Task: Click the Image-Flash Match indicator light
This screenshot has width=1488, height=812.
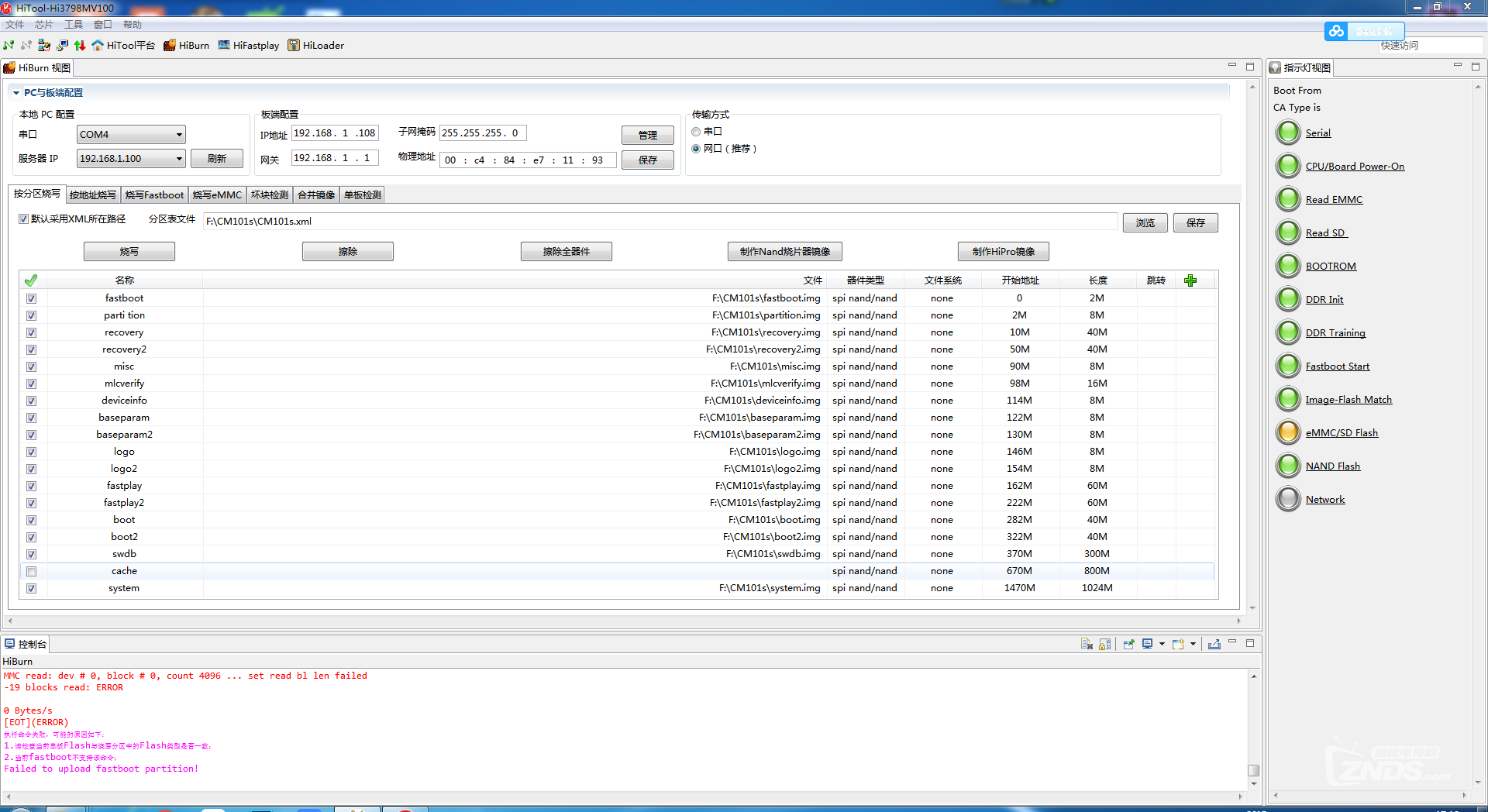Action: [1288, 399]
